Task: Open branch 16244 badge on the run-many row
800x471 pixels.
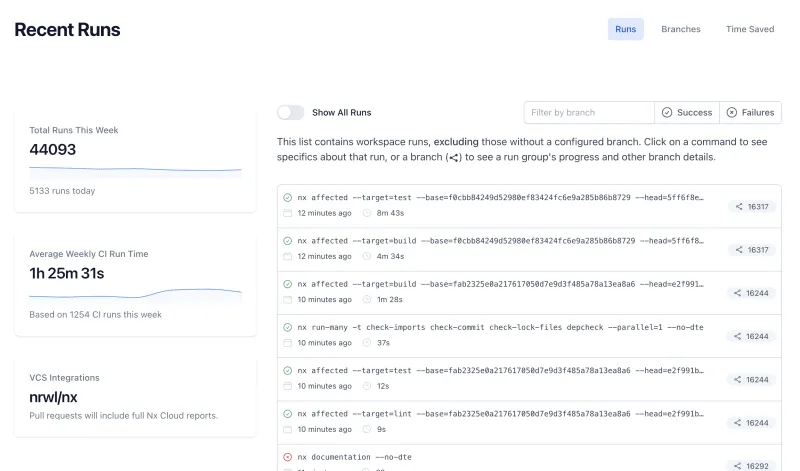Action: [751, 336]
